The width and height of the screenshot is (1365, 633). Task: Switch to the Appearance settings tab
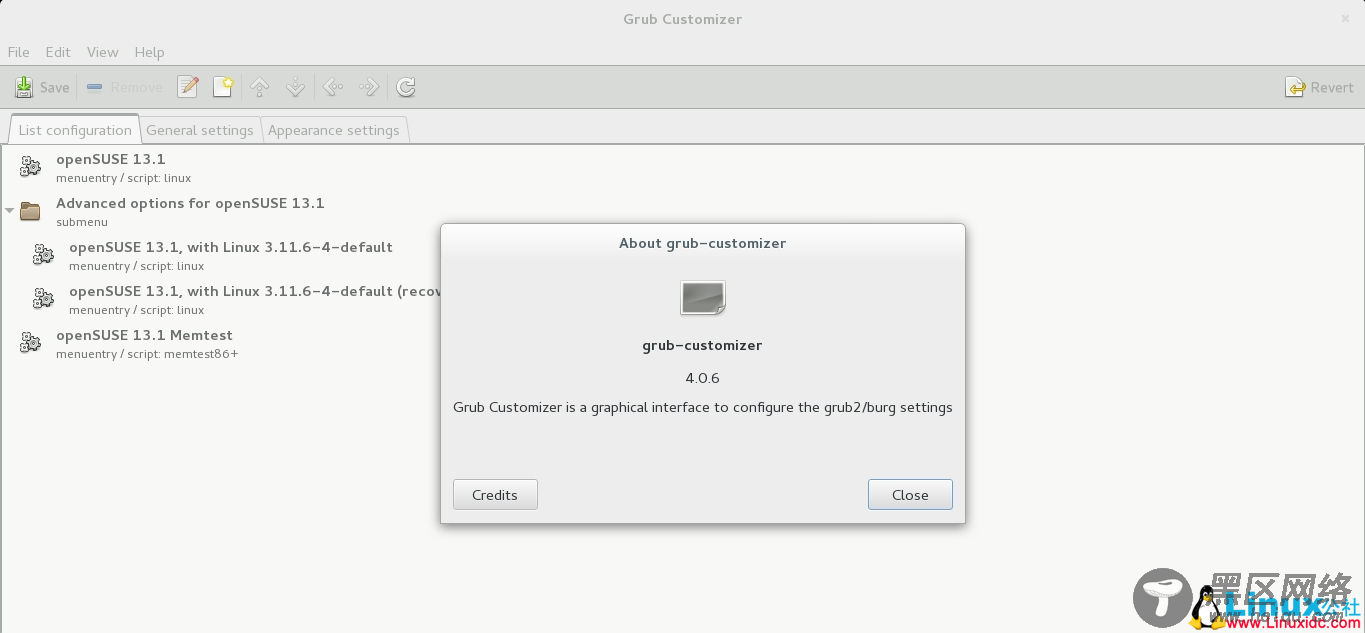point(334,130)
